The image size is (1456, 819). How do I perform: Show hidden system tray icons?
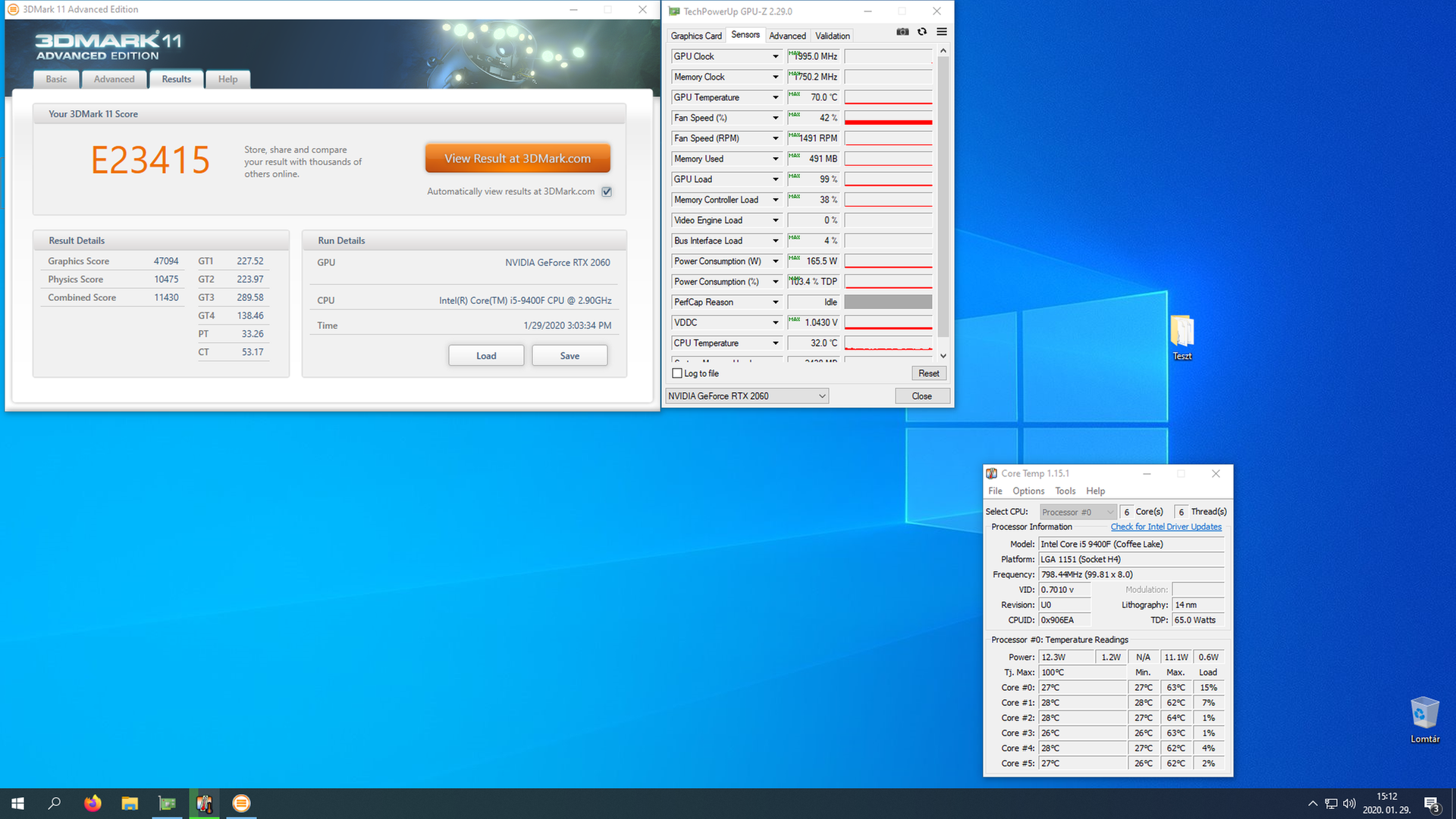click(1313, 804)
